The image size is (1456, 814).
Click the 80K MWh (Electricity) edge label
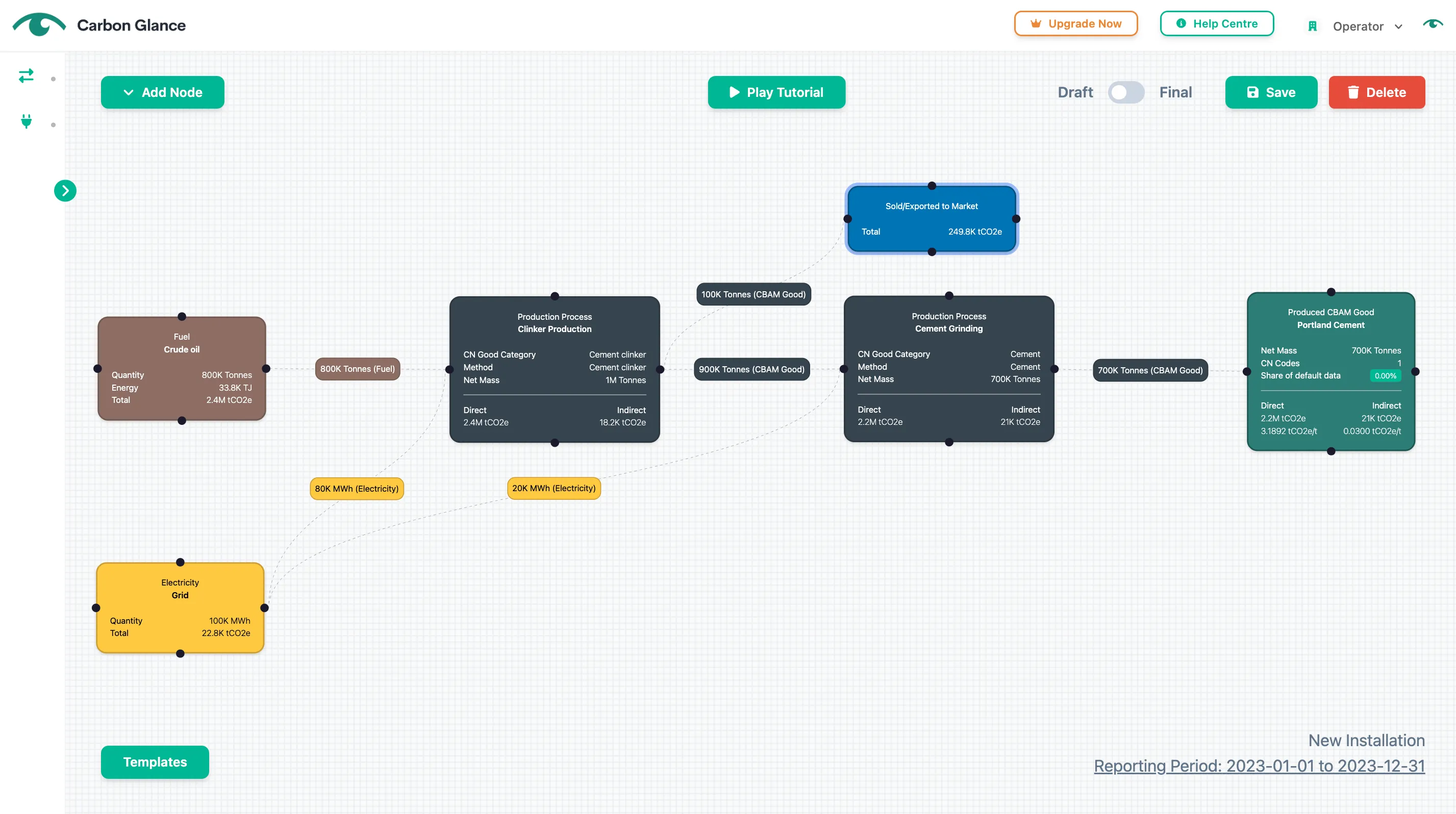tap(357, 489)
